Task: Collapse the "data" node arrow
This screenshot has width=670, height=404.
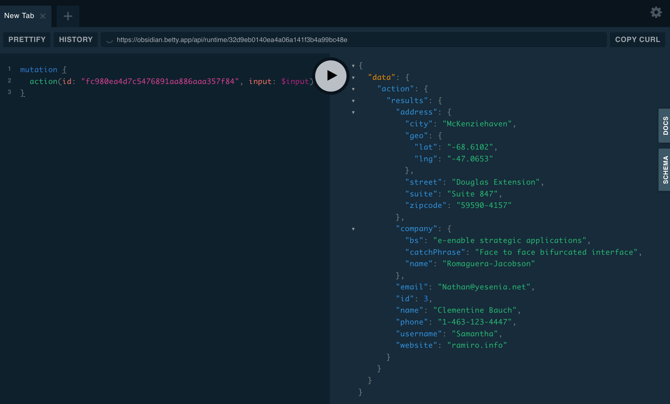Action: point(353,77)
